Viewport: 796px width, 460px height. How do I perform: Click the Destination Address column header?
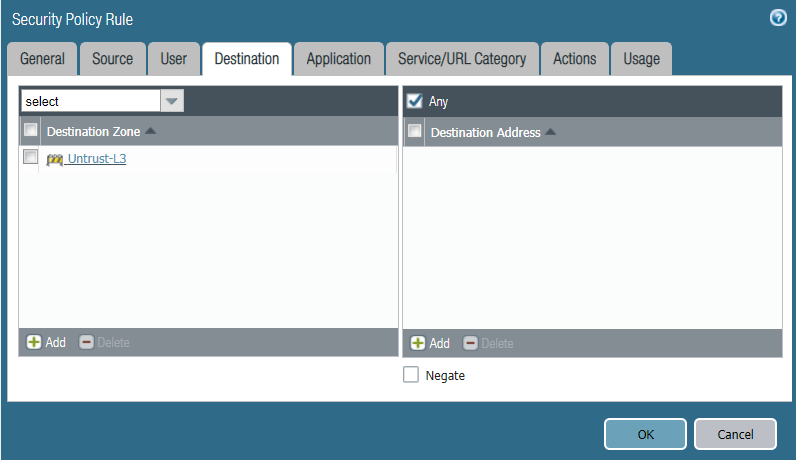point(603,133)
